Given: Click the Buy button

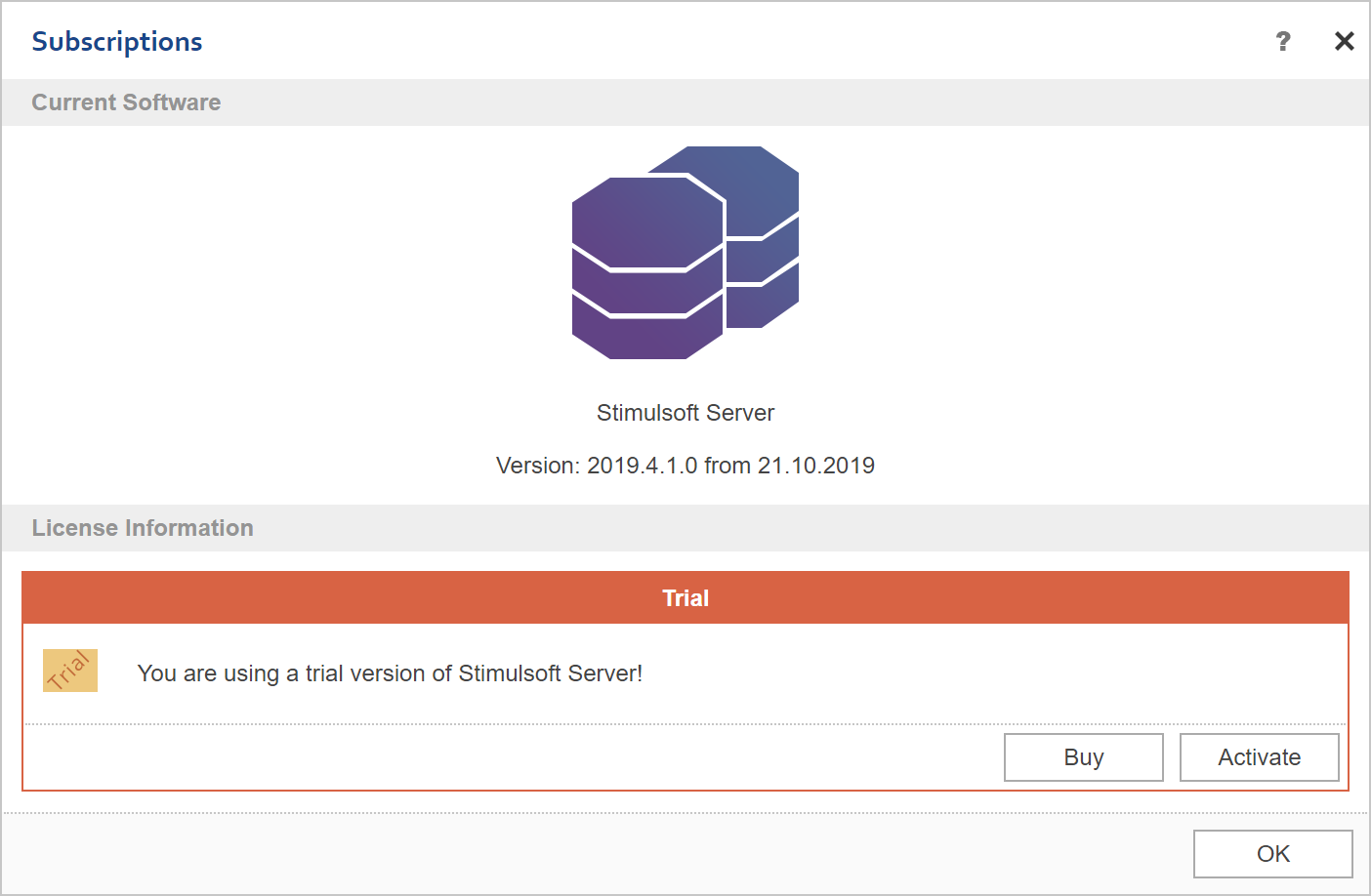Looking at the screenshot, I should 1084,757.
